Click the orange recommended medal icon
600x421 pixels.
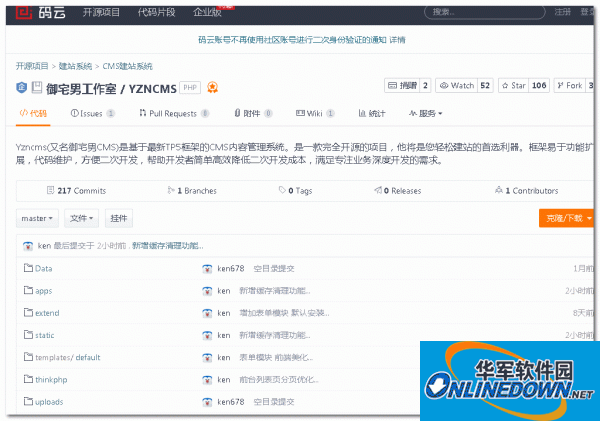[x=212, y=88]
